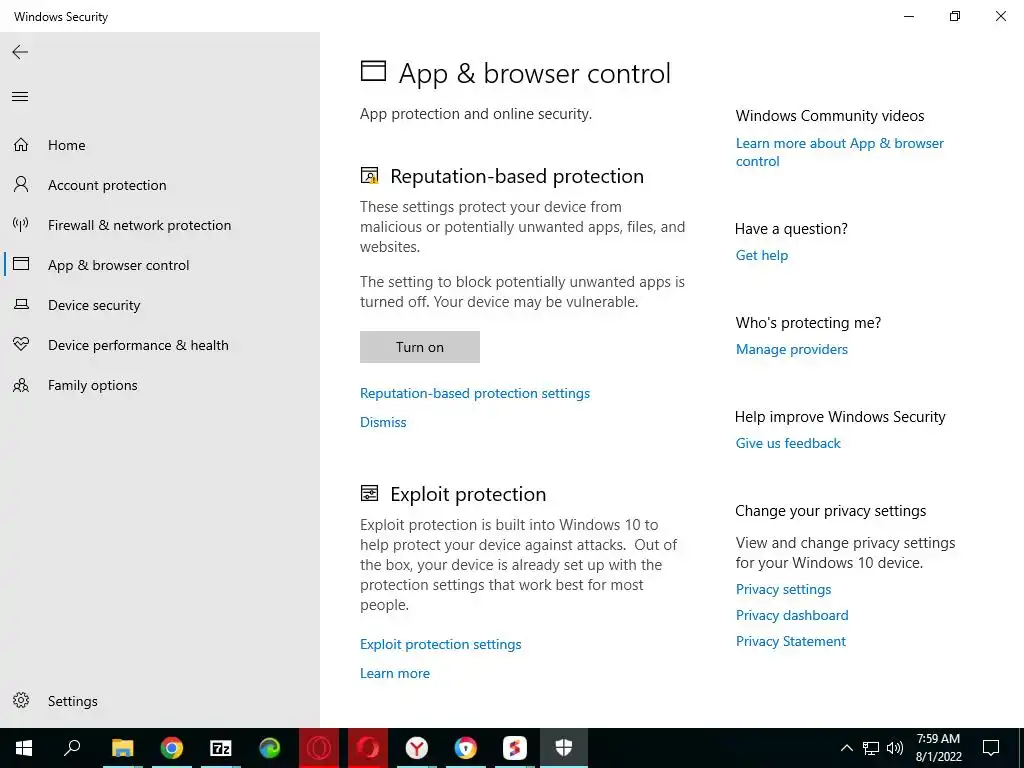Open Privacy dashboard link
The height and width of the screenshot is (768, 1024).
click(x=792, y=615)
